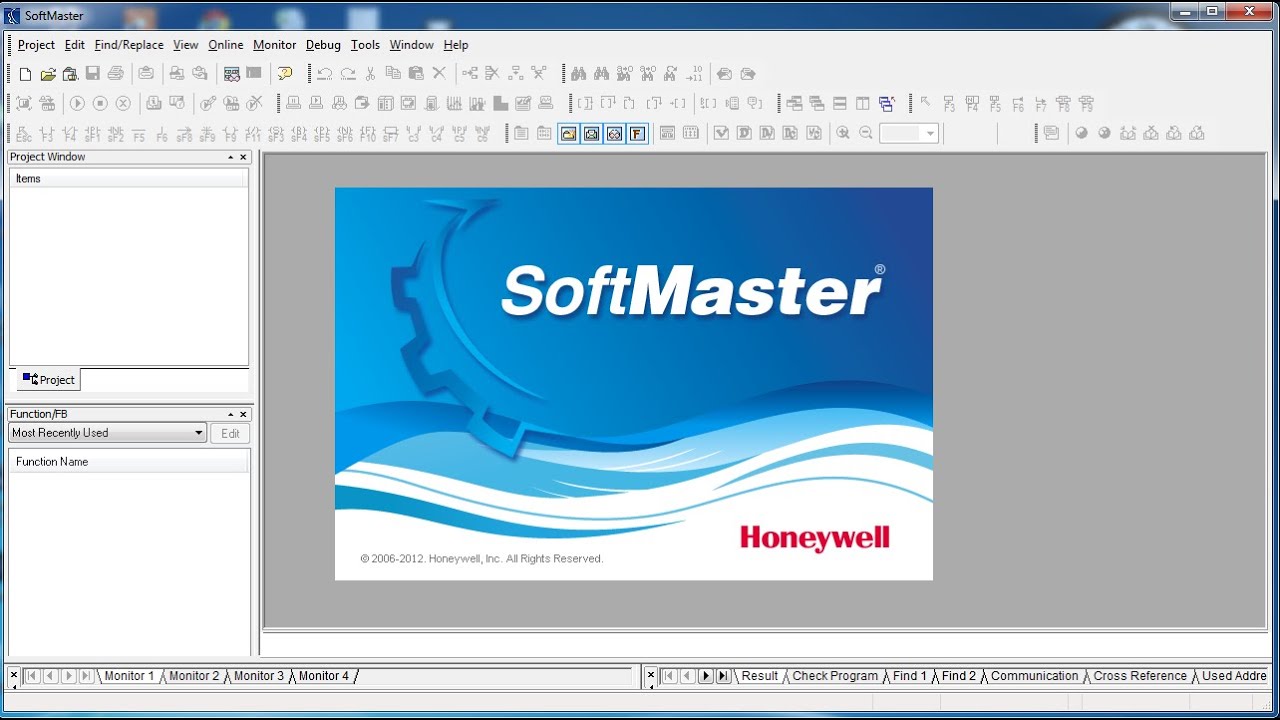The height and width of the screenshot is (720, 1280).
Task: Select the sF3 set coil tool
Action: (x=276, y=133)
